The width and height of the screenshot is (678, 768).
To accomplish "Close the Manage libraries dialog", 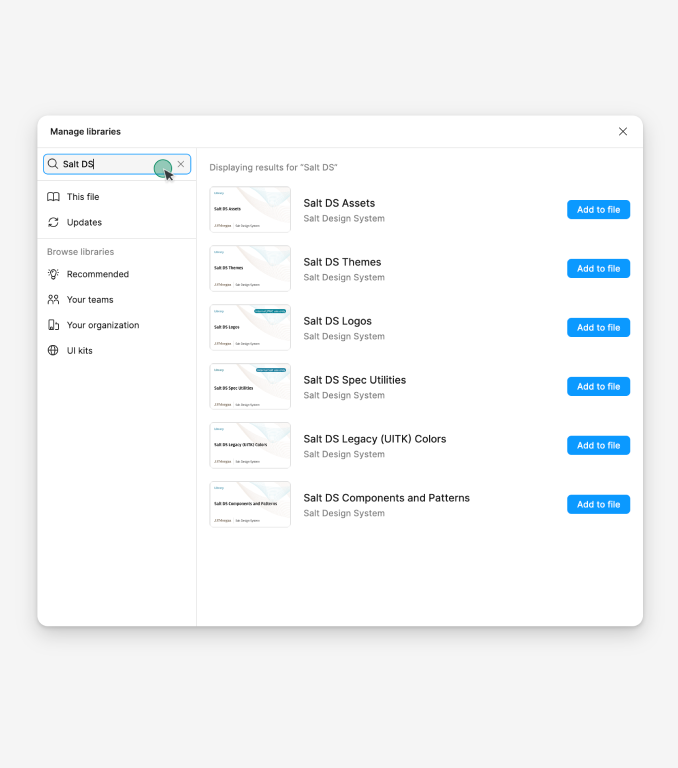I will pos(623,131).
